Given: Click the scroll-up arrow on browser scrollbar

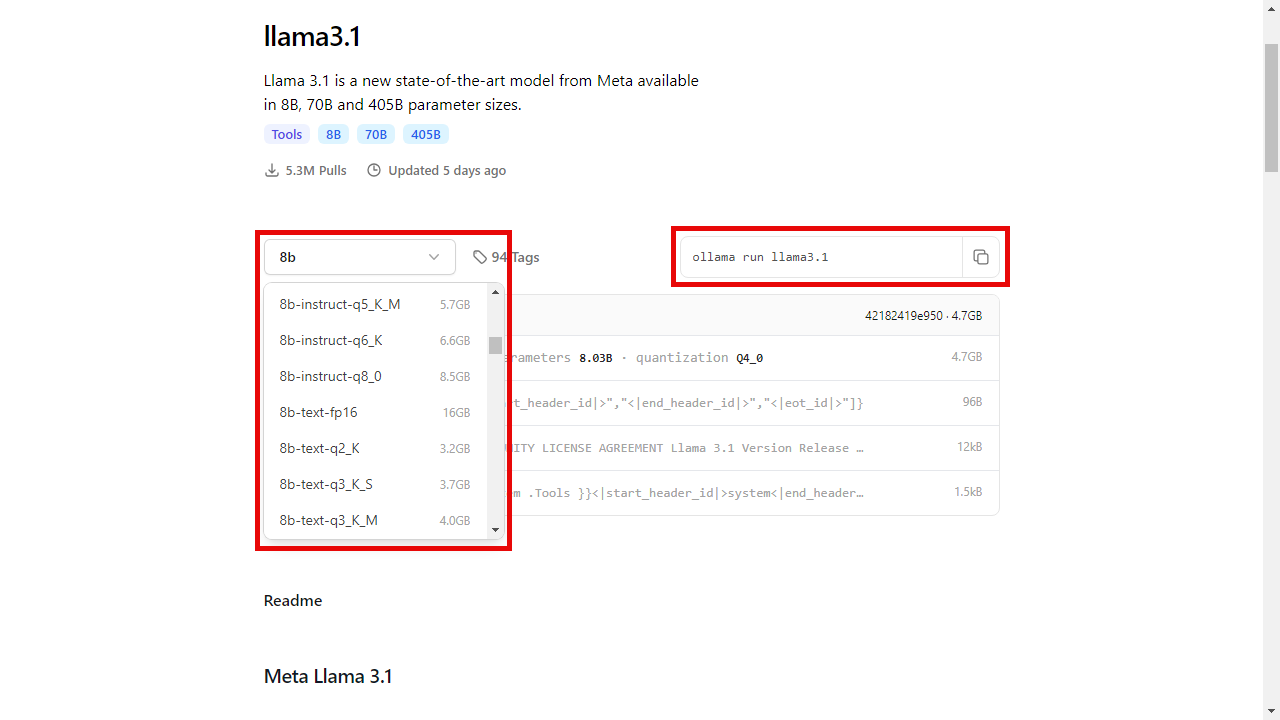Looking at the screenshot, I should tap(1271, 8).
